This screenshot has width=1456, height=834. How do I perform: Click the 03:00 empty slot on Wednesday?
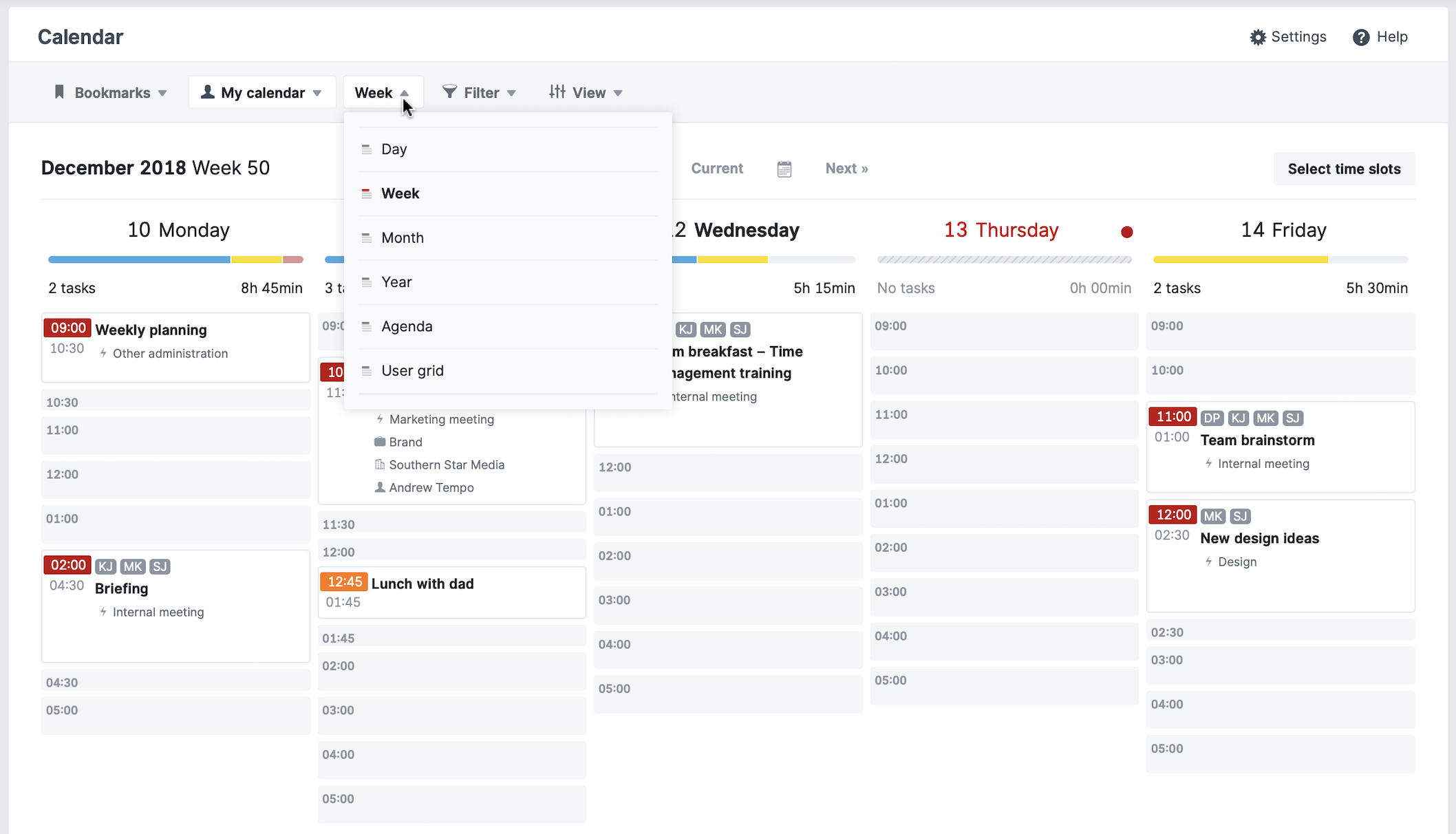[728, 606]
